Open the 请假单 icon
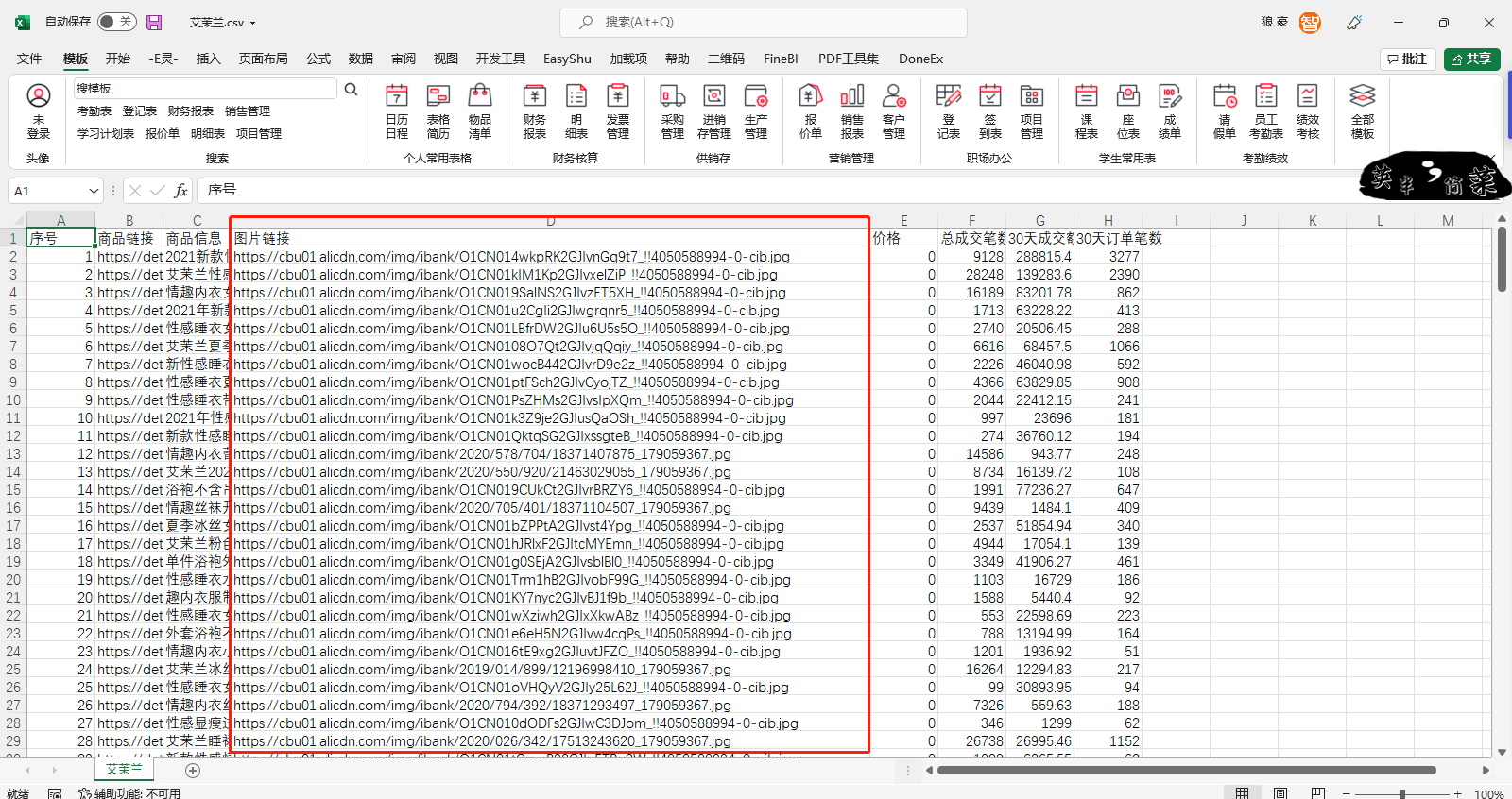The width and height of the screenshot is (1512, 799). (x=1225, y=111)
